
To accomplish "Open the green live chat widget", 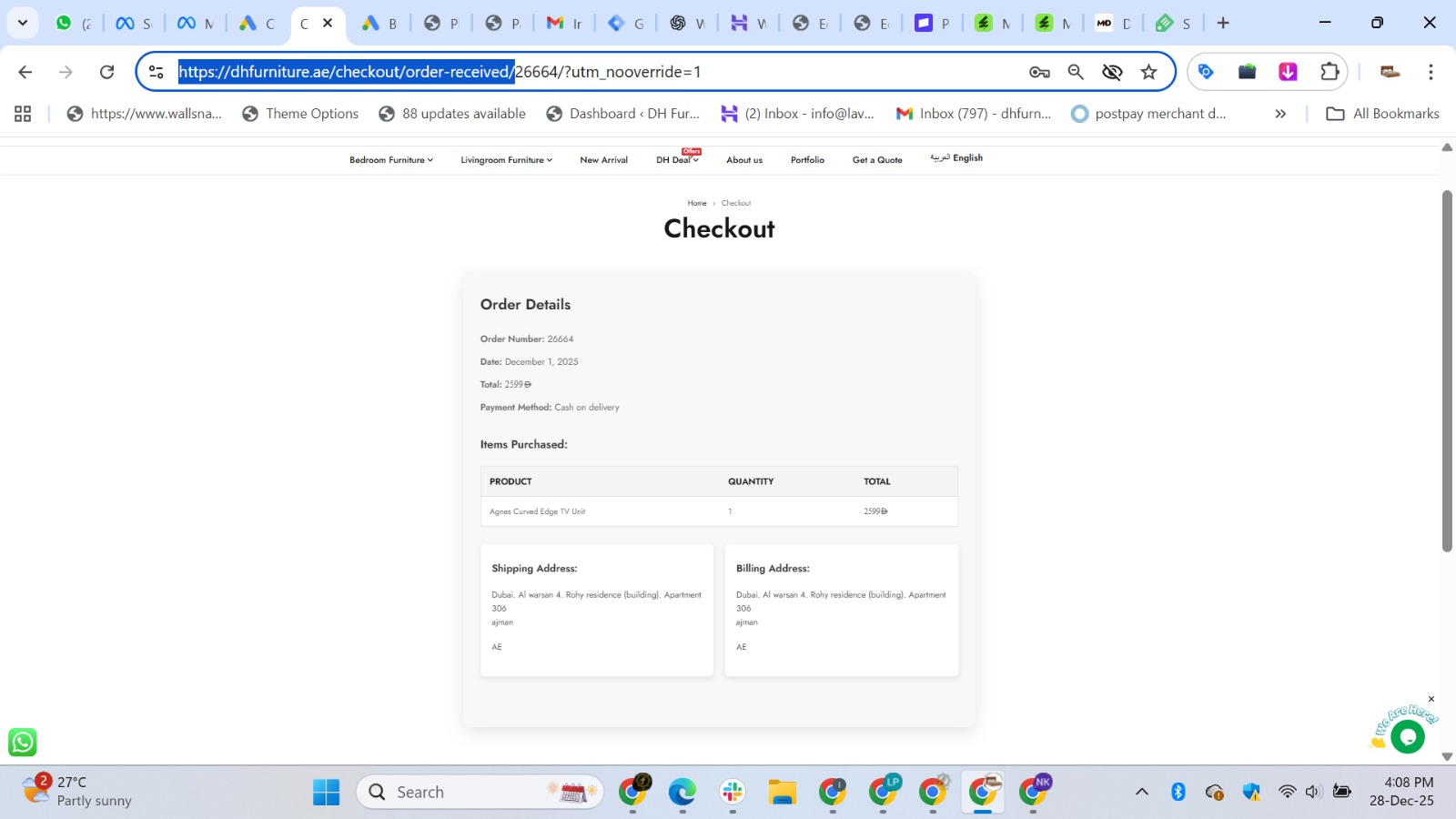I will pyautogui.click(x=1407, y=736).
